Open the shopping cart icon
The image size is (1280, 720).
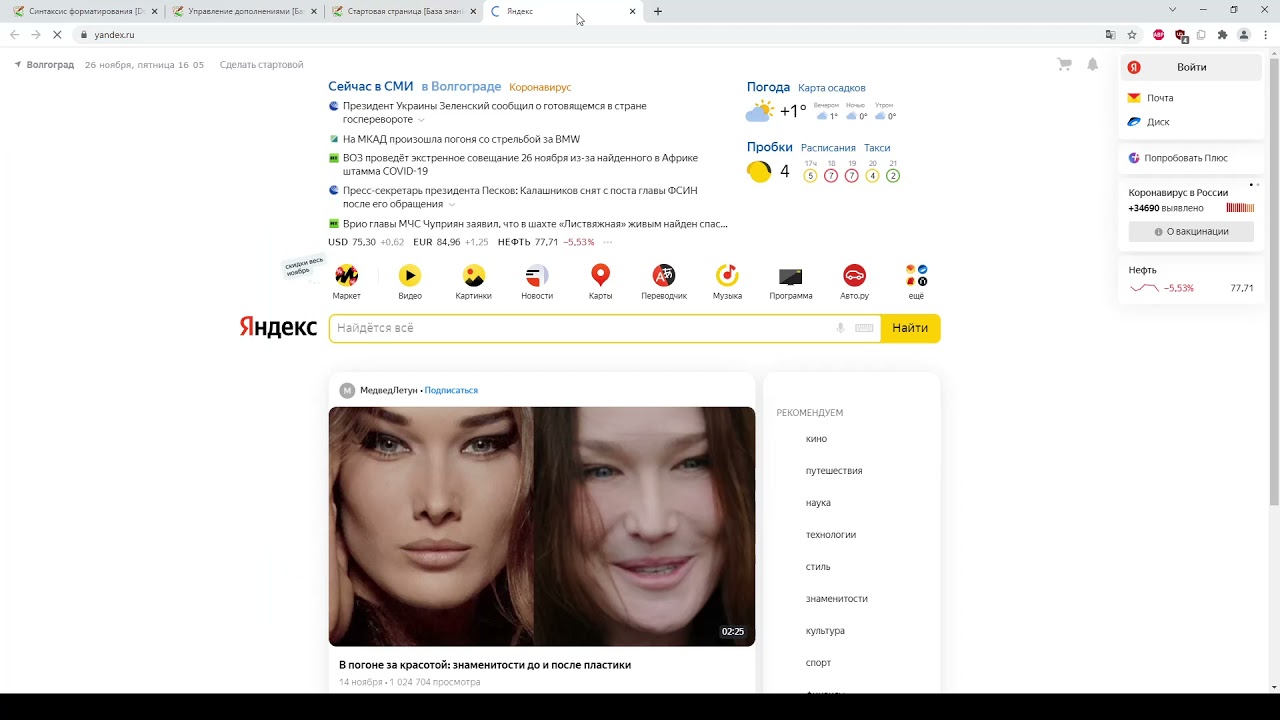(x=1064, y=64)
